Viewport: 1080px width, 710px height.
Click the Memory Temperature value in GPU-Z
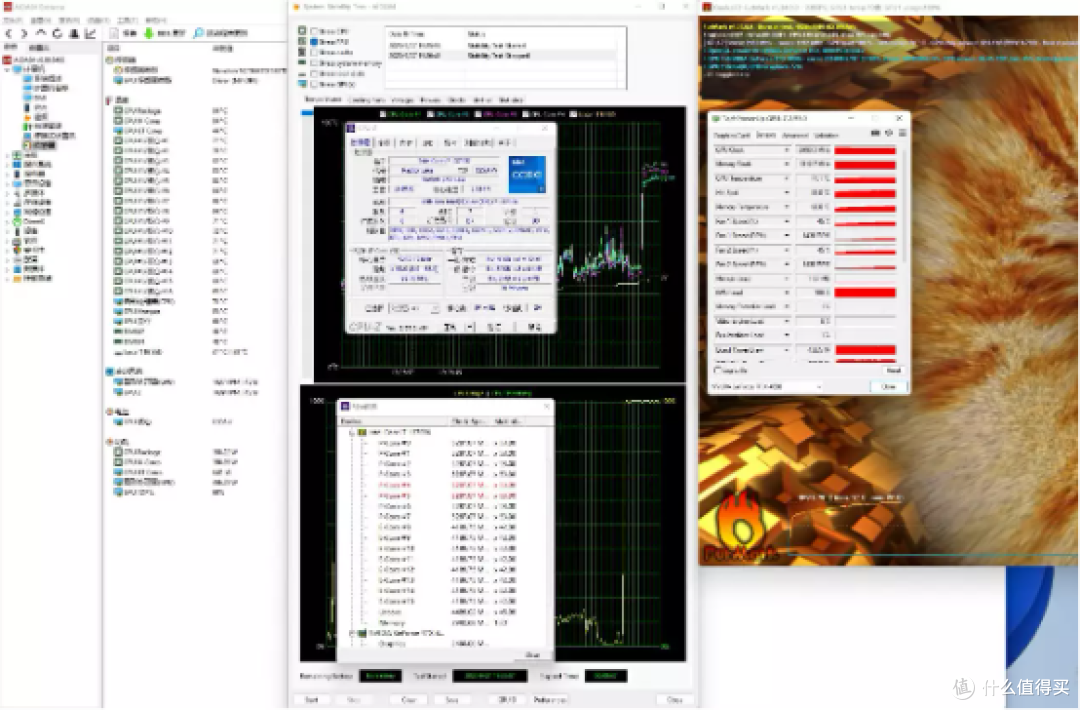813,207
